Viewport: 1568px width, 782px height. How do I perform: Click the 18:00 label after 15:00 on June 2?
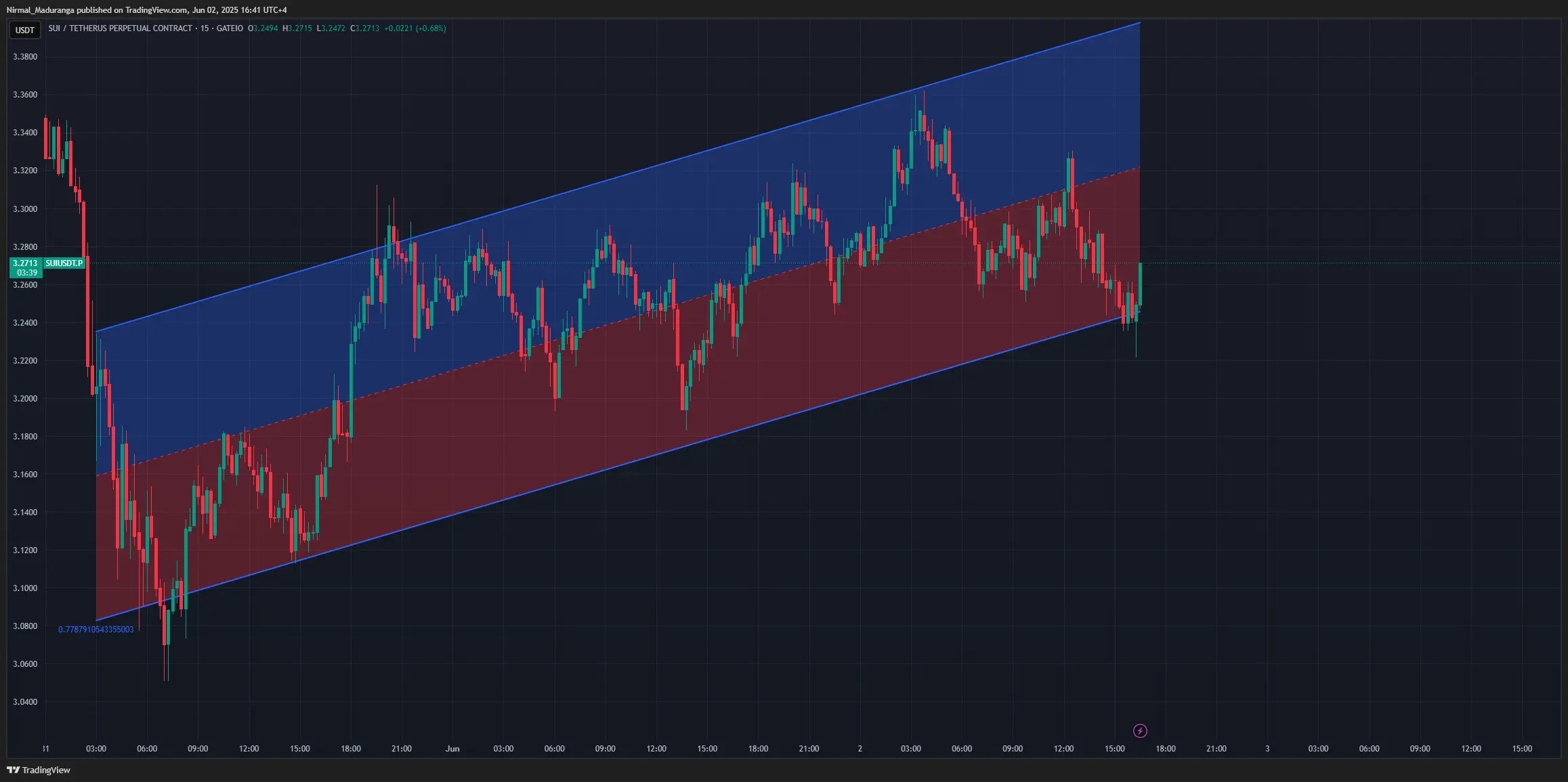click(x=1166, y=749)
